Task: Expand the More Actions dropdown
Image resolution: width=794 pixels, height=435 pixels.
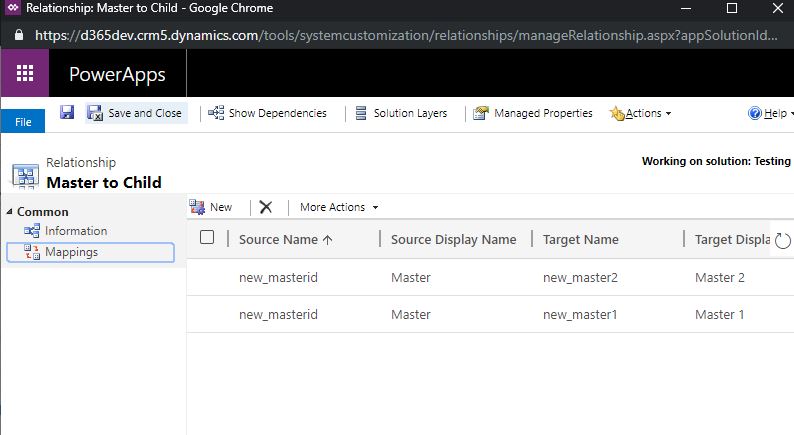Action: [339, 207]
